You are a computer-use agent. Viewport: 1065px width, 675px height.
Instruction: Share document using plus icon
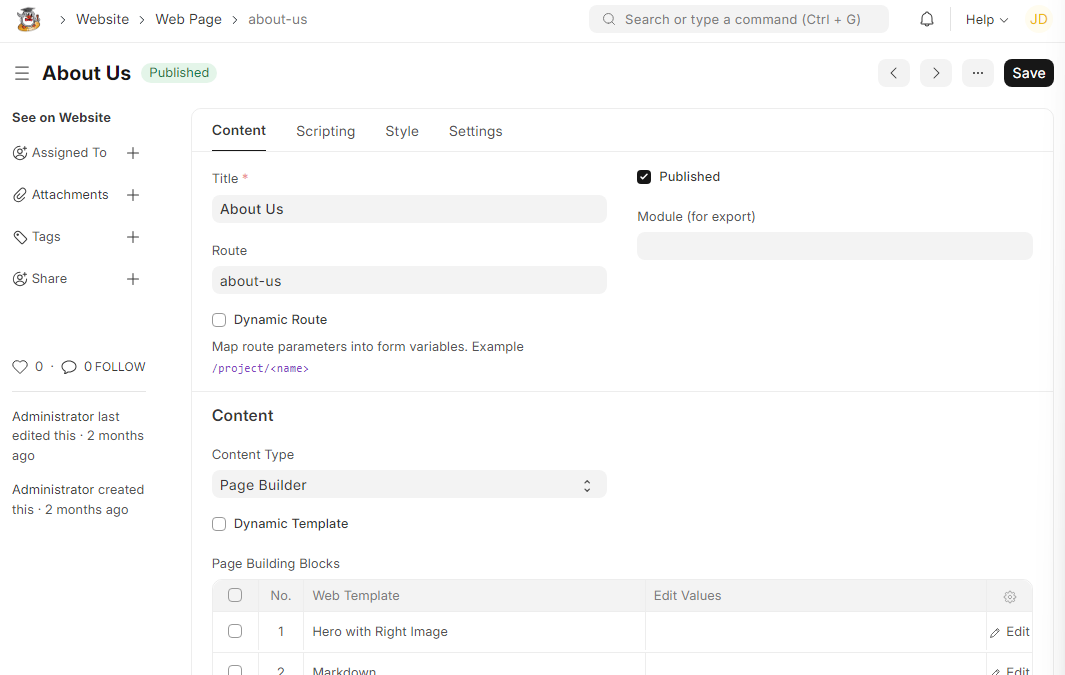[x=133, y=279]
